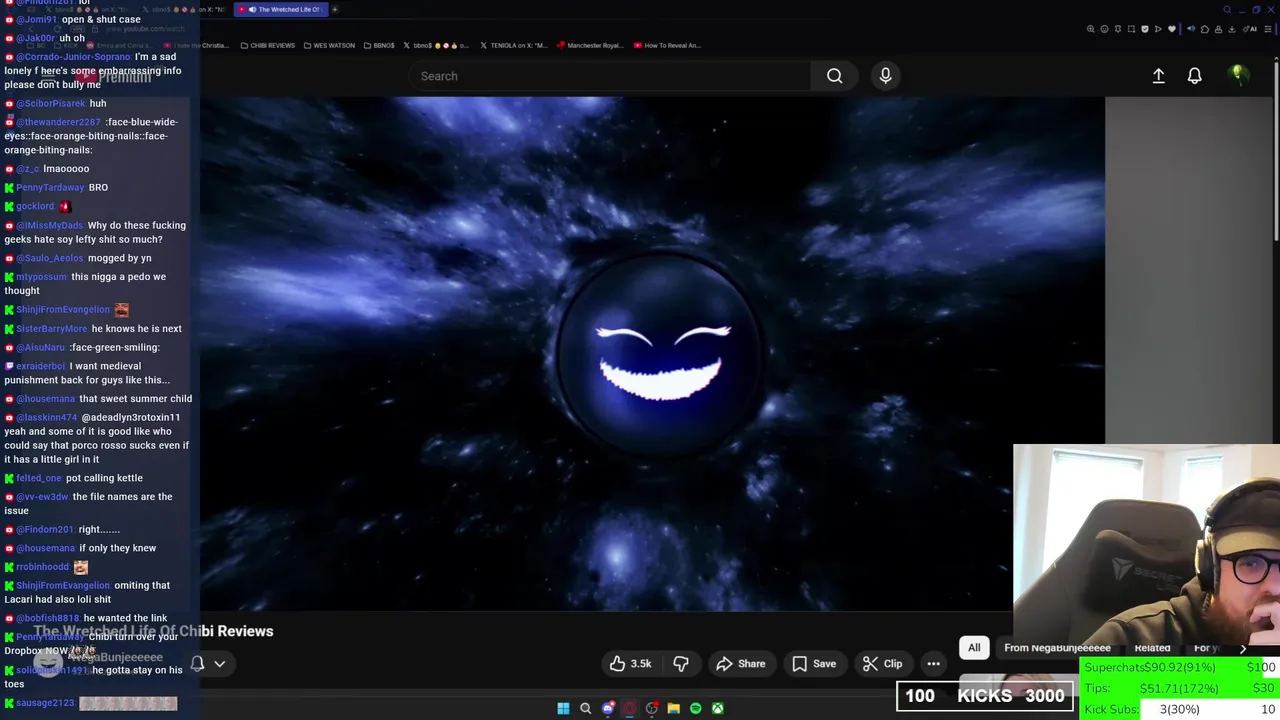1280x720 pixels.
Task: Expand the subscription bell dropdown chevron
Action: (220, 663)
